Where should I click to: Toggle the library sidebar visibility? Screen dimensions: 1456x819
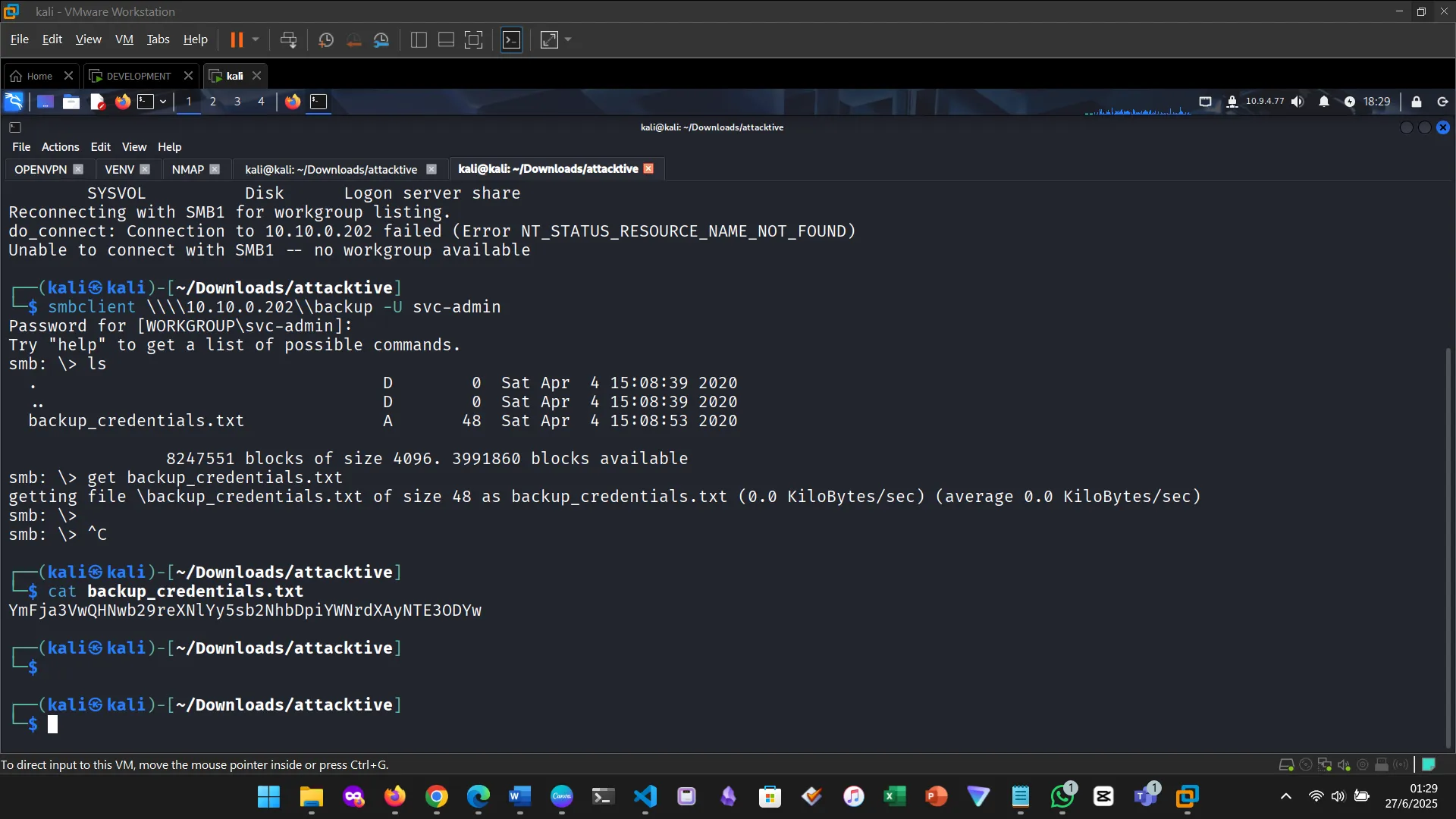418,39
